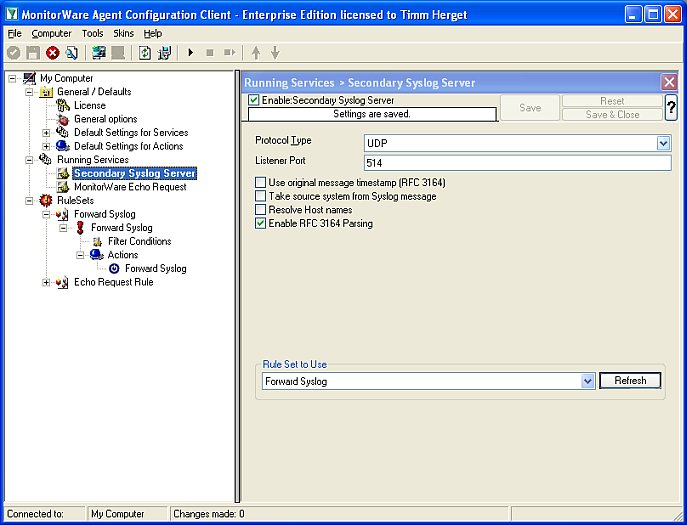Screen dimensions: 687x525
Task: Click the connect to computer toolbar icon
Action: 99,53
